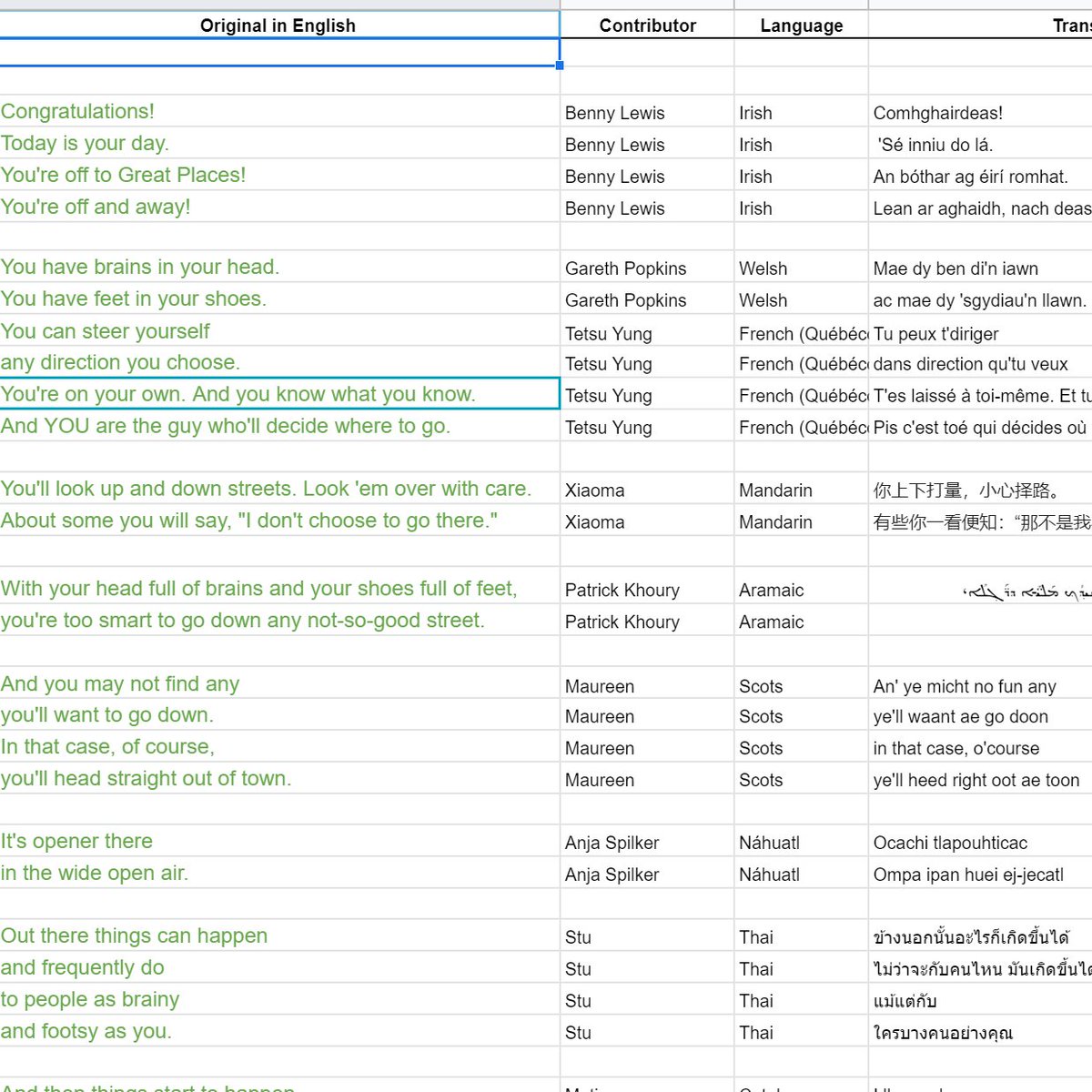
Task: Select Thai in 'and frequently do' row
Action: (801, 968)
